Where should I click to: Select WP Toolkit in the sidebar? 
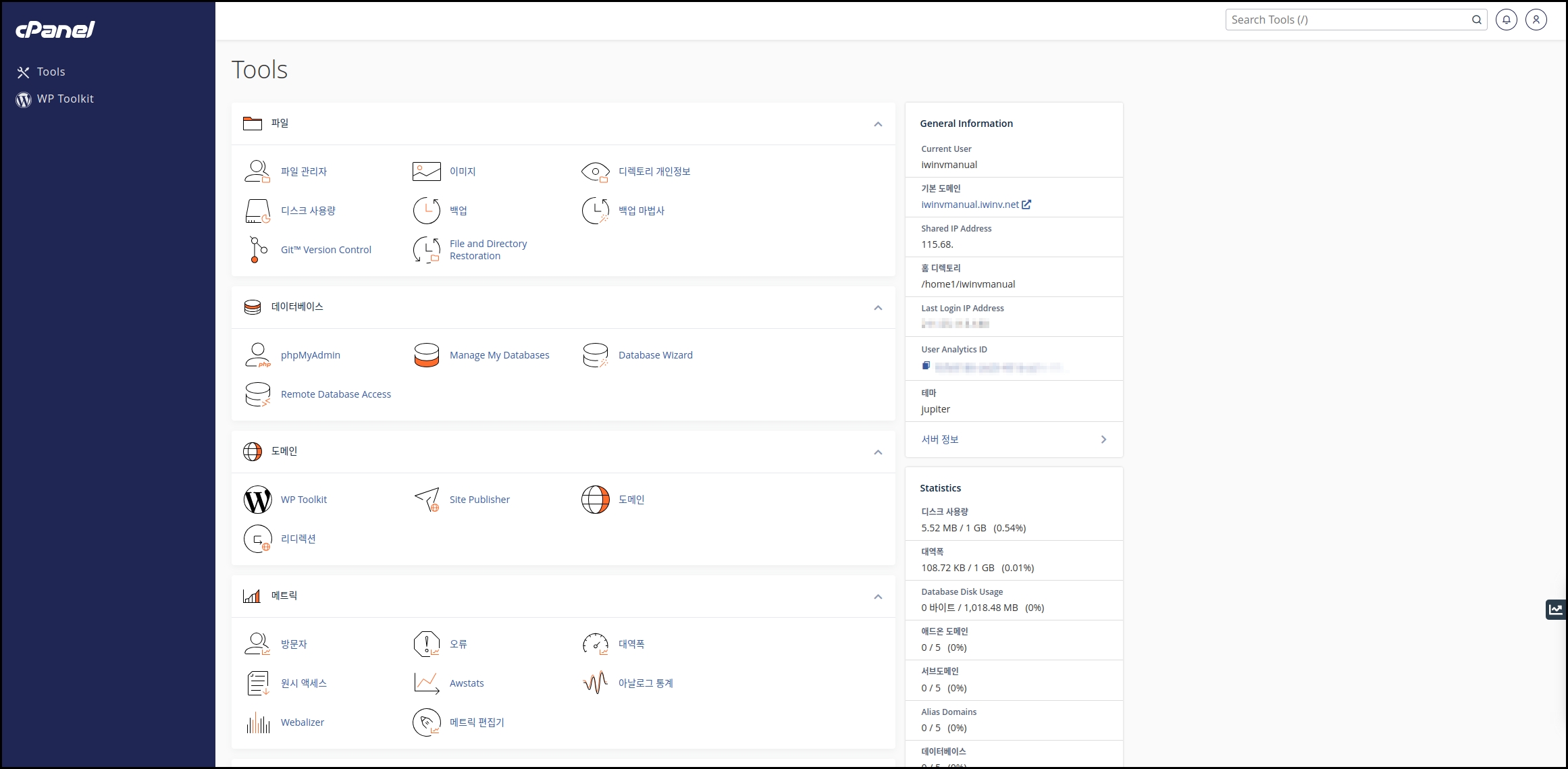pyautogui.click(x=55, y=99)
